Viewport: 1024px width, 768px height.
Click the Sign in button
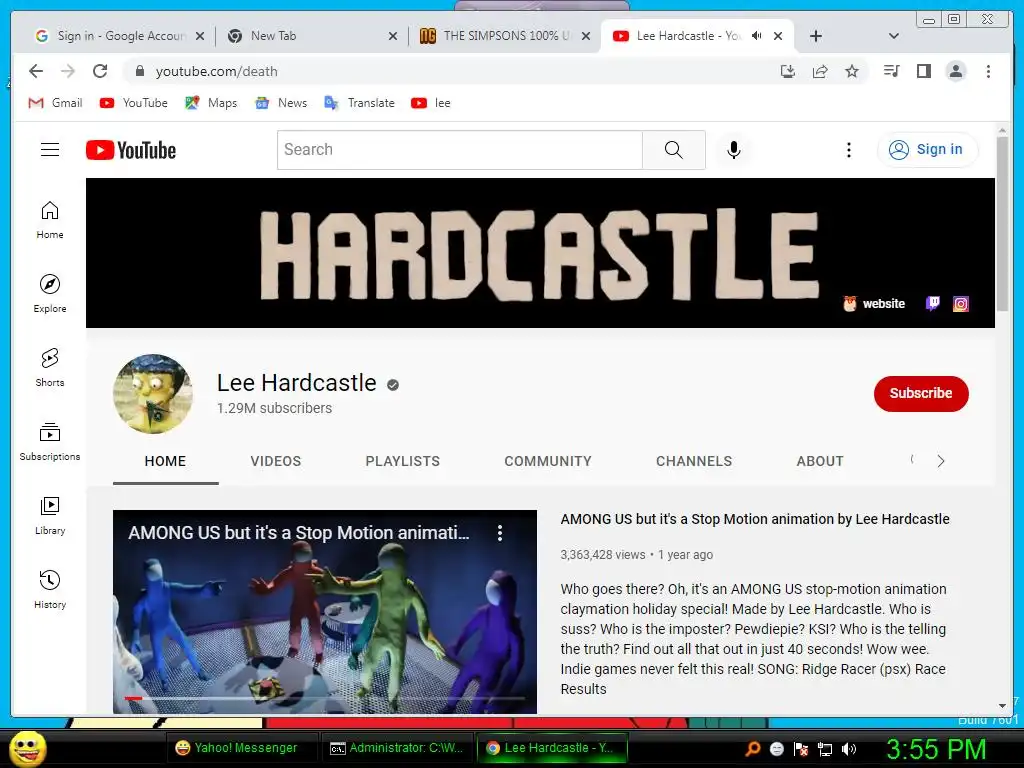tap(927, 150)
